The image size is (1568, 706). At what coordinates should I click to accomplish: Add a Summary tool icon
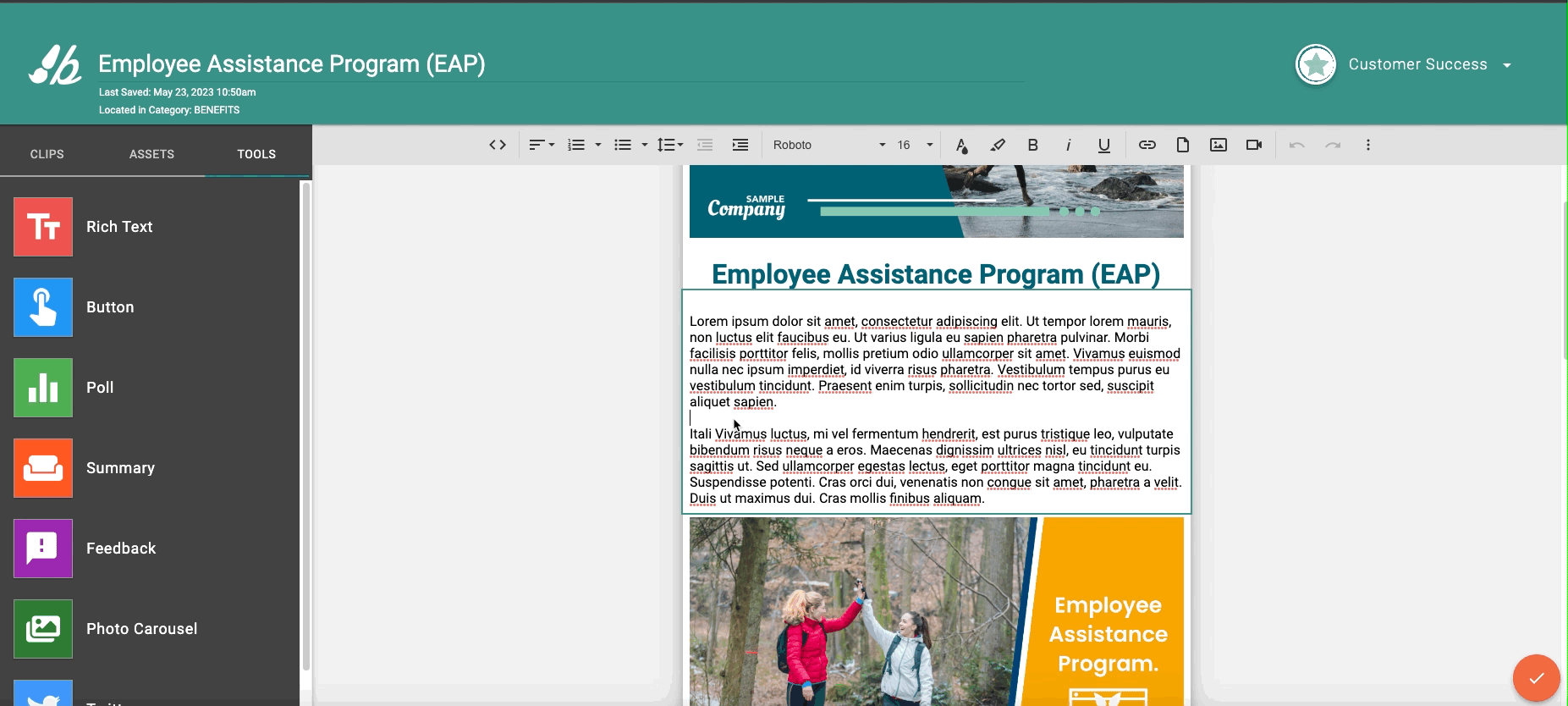tap(43, 468)
